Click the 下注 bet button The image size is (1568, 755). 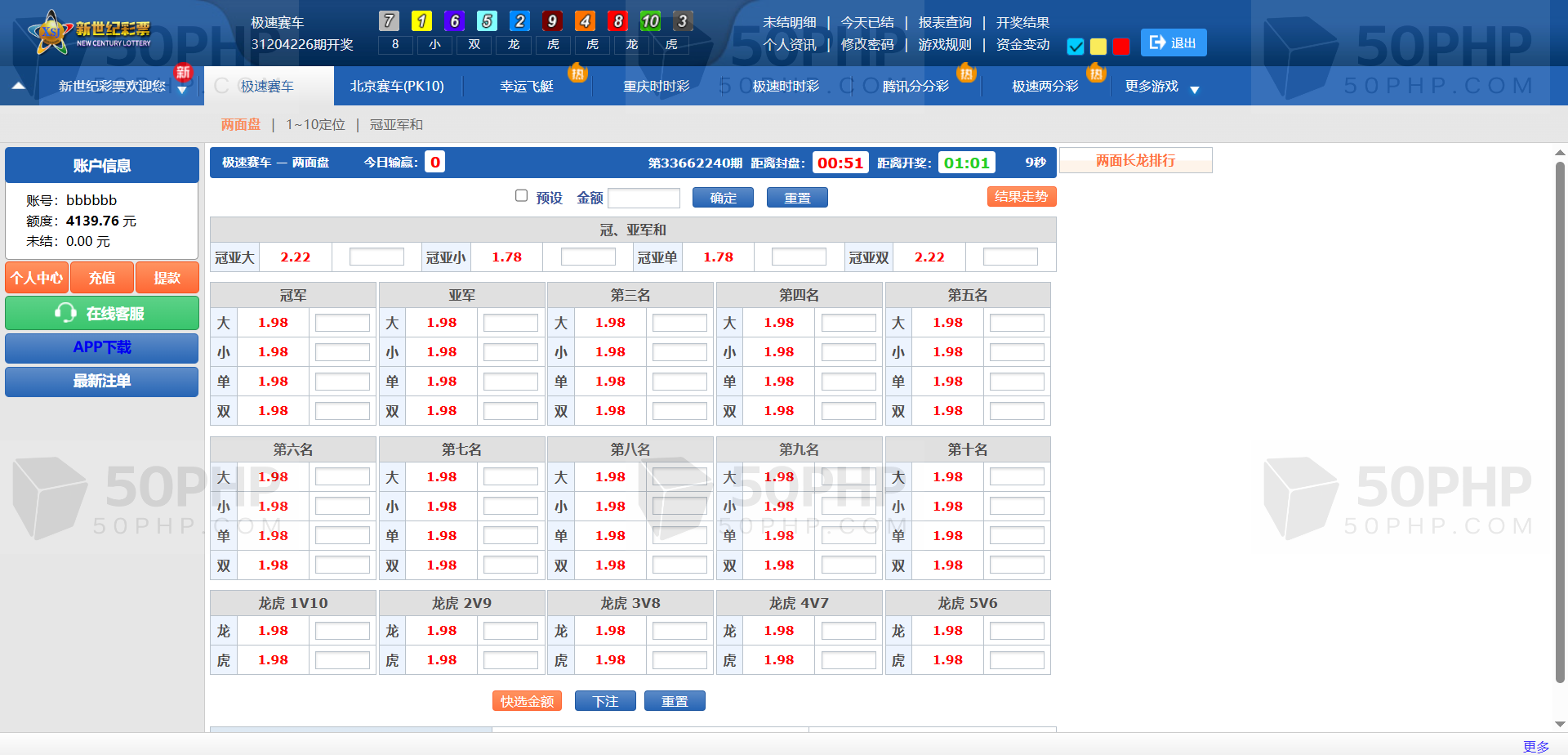[604, 701]
